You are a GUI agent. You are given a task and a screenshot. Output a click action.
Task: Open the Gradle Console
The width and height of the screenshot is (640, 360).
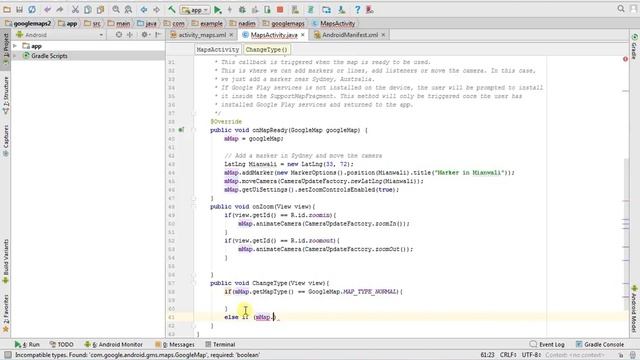tap(600, 344)
